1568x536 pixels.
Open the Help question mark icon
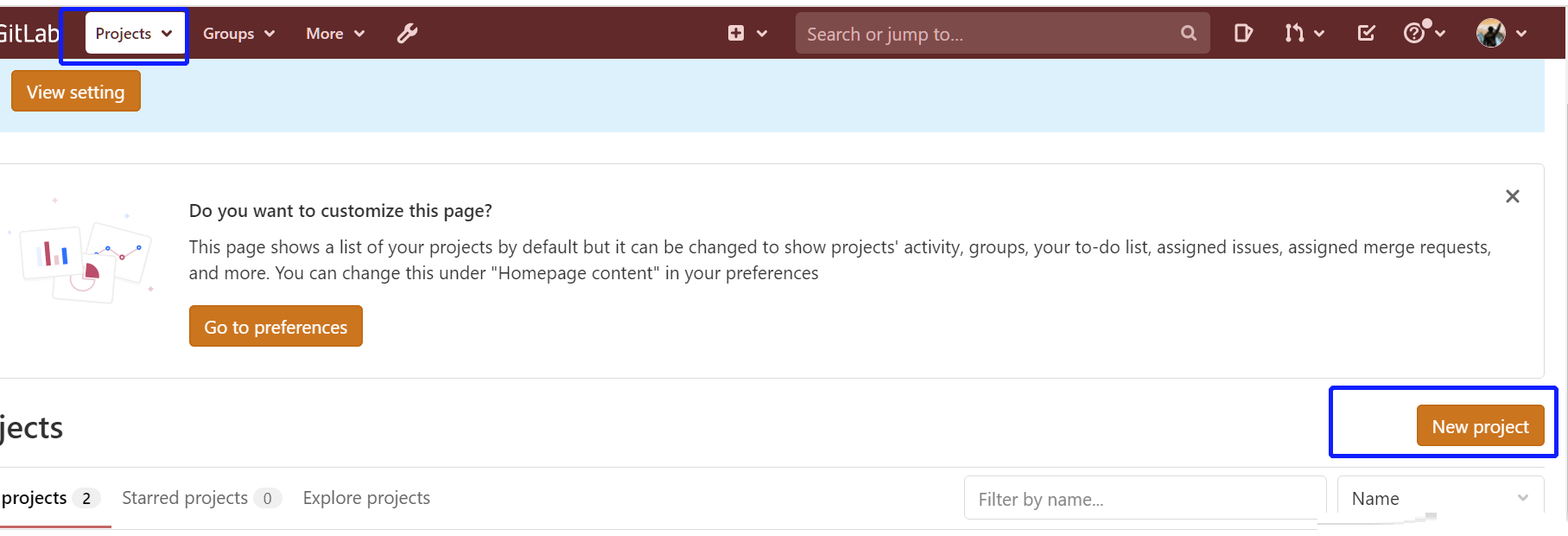(1414, 34)
